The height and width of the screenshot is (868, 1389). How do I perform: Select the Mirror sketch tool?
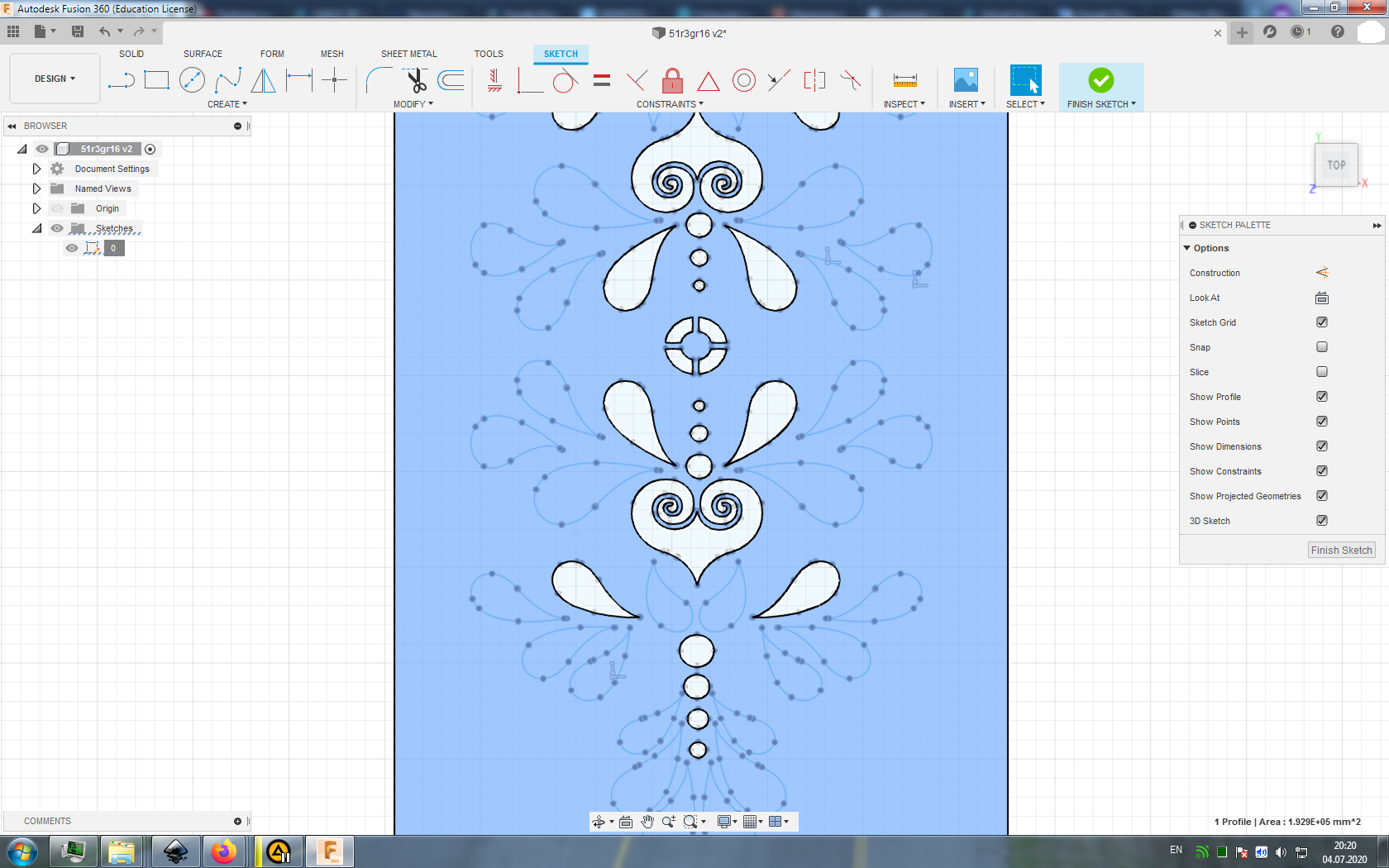pos(263,80)
